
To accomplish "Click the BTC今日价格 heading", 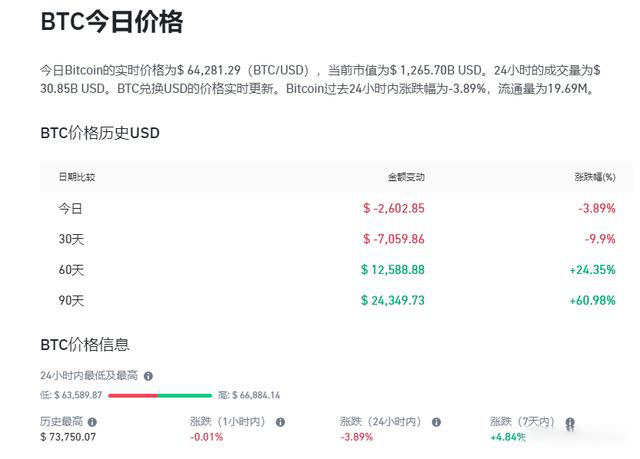I will click(112, 22).
